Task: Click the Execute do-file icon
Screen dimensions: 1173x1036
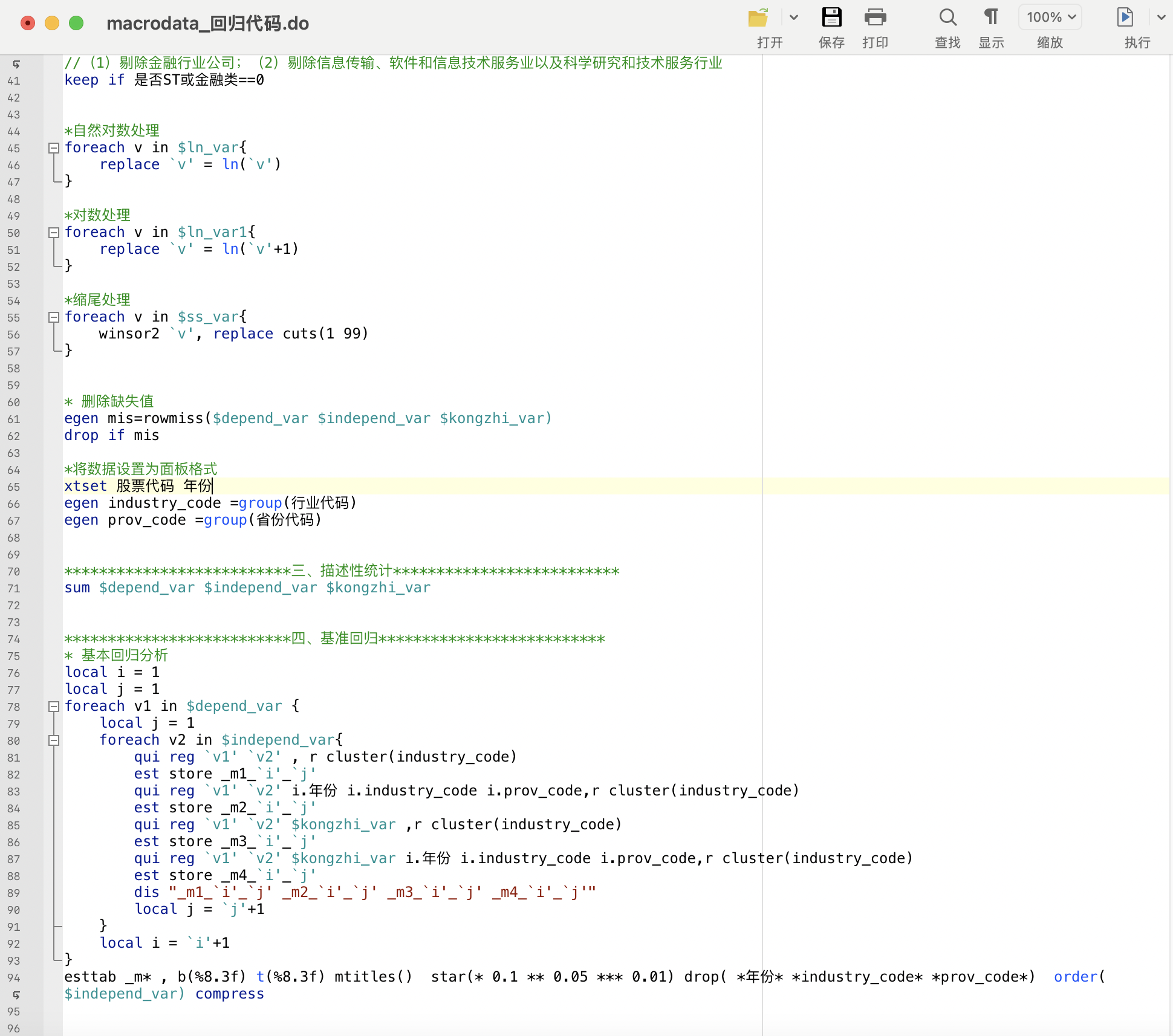Action: click(1125, 18)
